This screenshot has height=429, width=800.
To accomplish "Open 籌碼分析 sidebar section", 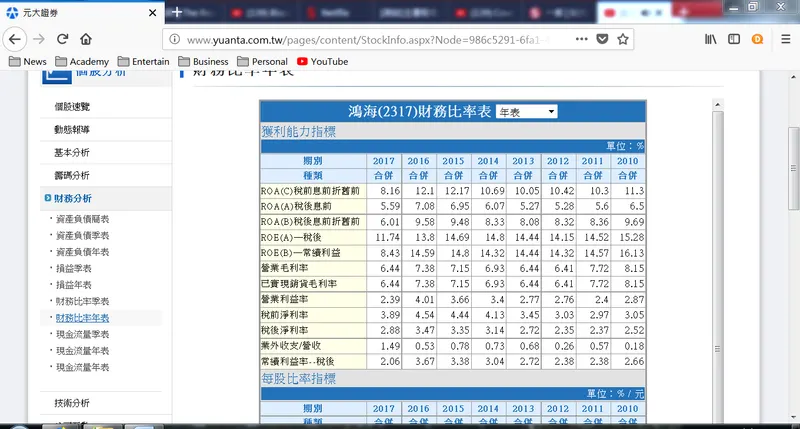I will tap(72, 175).
